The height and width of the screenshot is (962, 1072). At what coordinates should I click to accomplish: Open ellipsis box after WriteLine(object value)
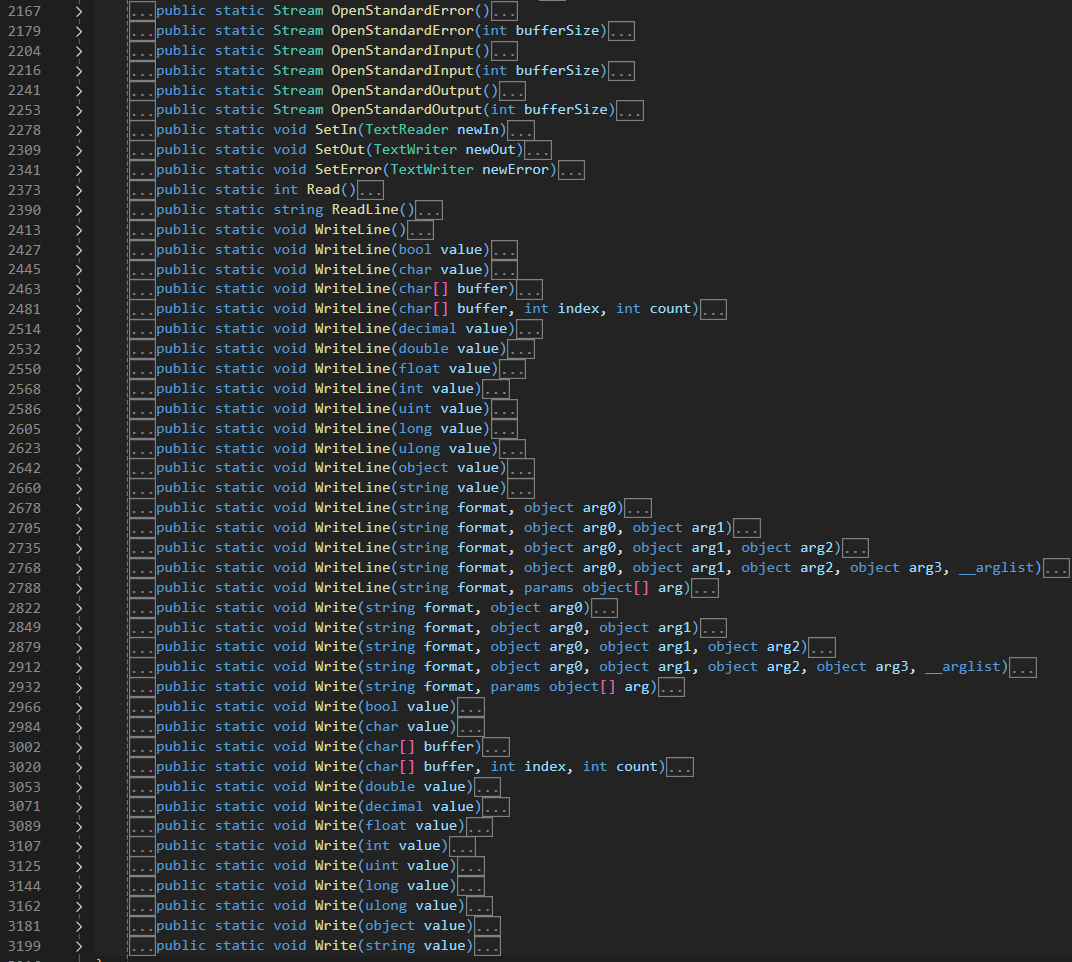pos(521,469)
